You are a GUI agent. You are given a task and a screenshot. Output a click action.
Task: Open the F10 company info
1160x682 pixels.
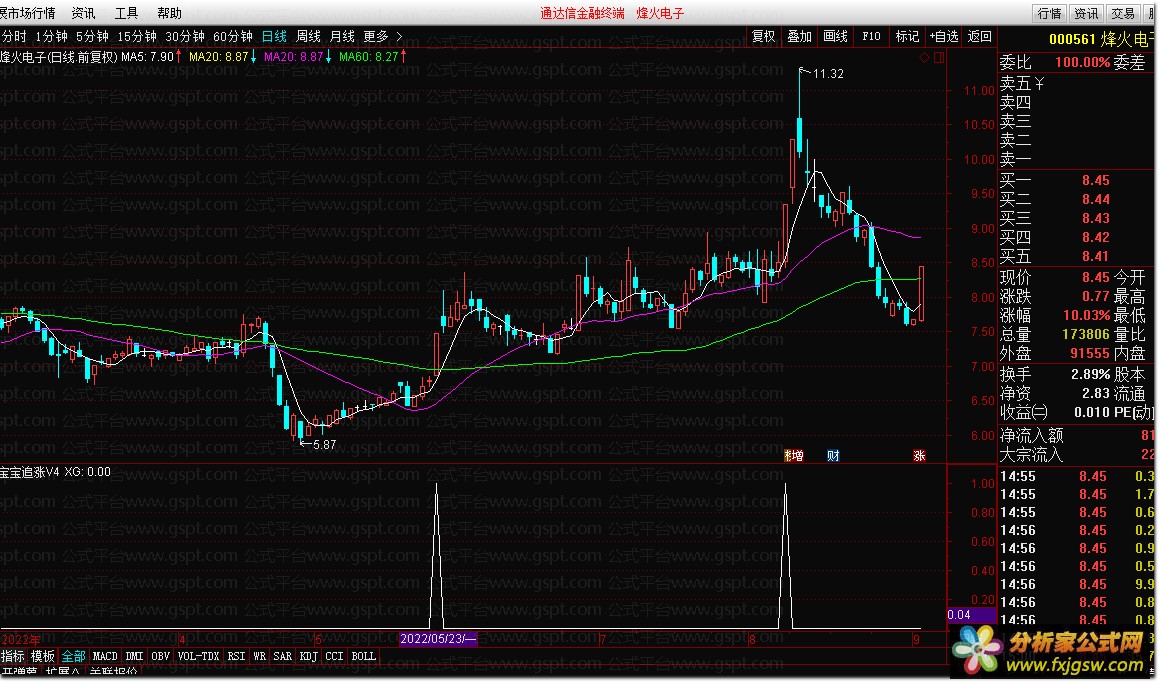tap(871, 36)
